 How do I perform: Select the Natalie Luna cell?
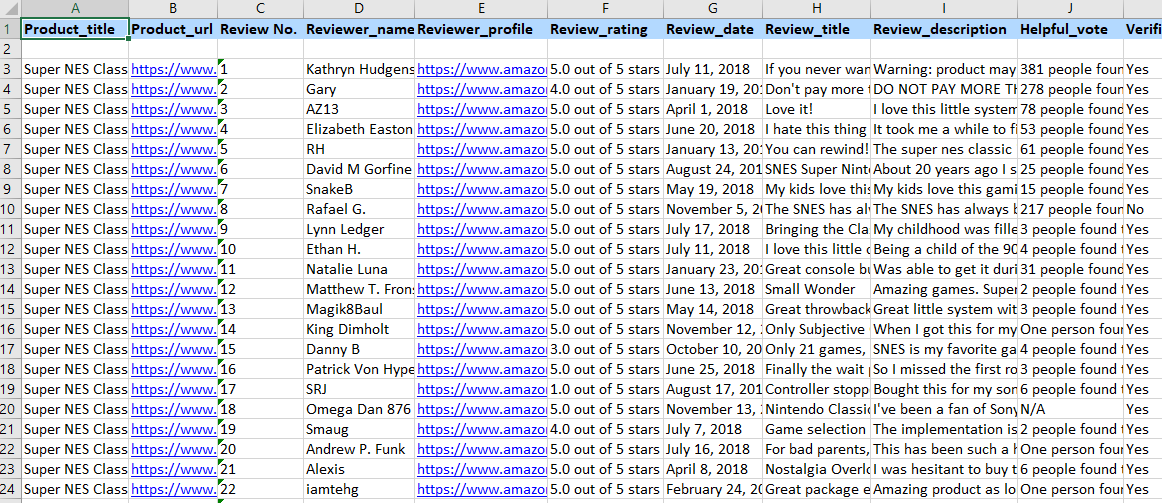click(x=359, y=269)
